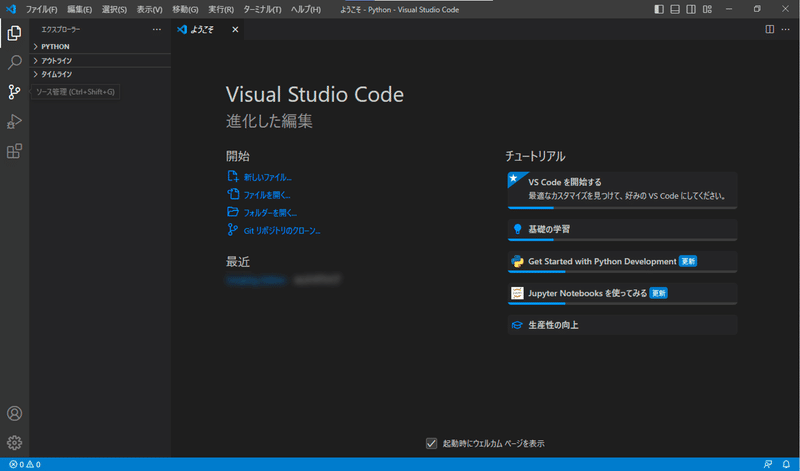This screenshot has height=471, width=800.
Task: Open 生産性の向上 walkthrough
Action: coord(622,325)
